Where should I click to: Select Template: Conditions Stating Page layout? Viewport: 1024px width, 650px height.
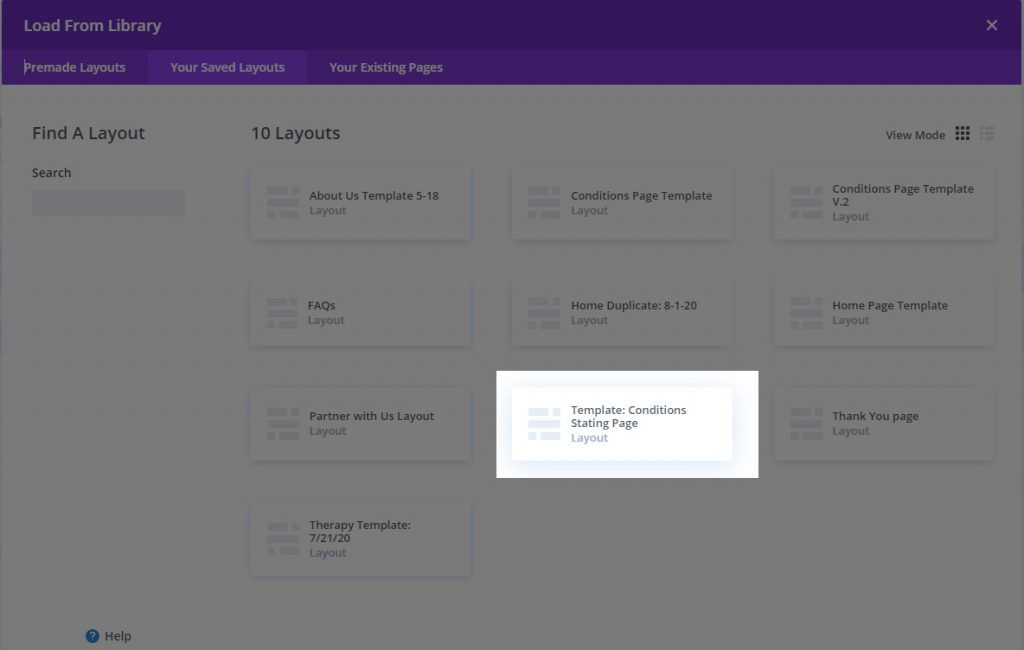(x=622, y=423)
